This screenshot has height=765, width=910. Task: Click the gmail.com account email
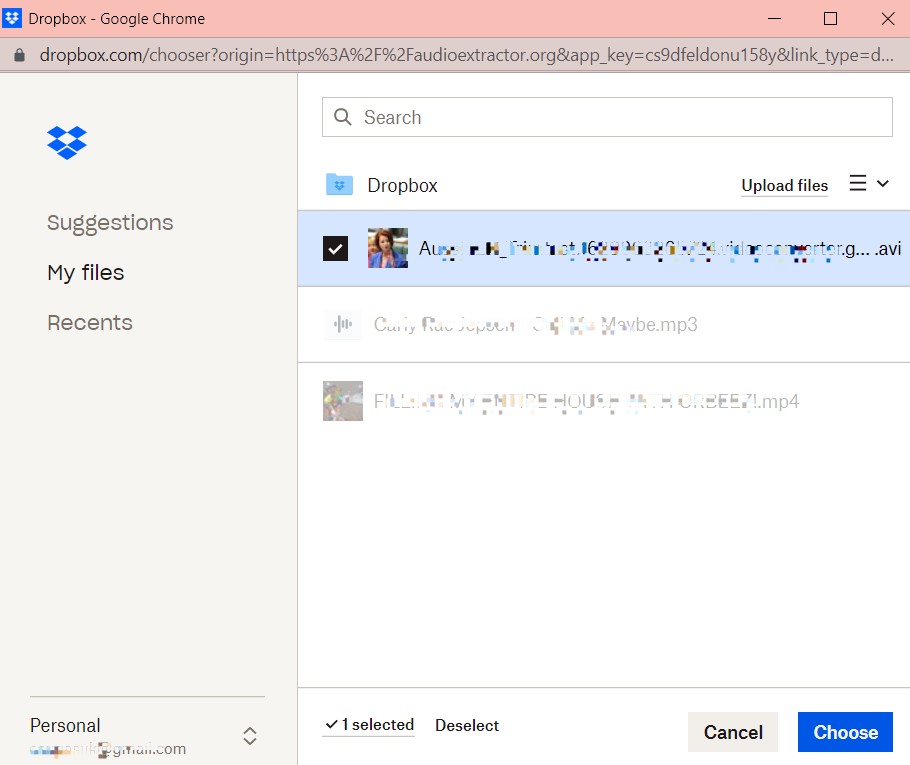coord(108,749)
